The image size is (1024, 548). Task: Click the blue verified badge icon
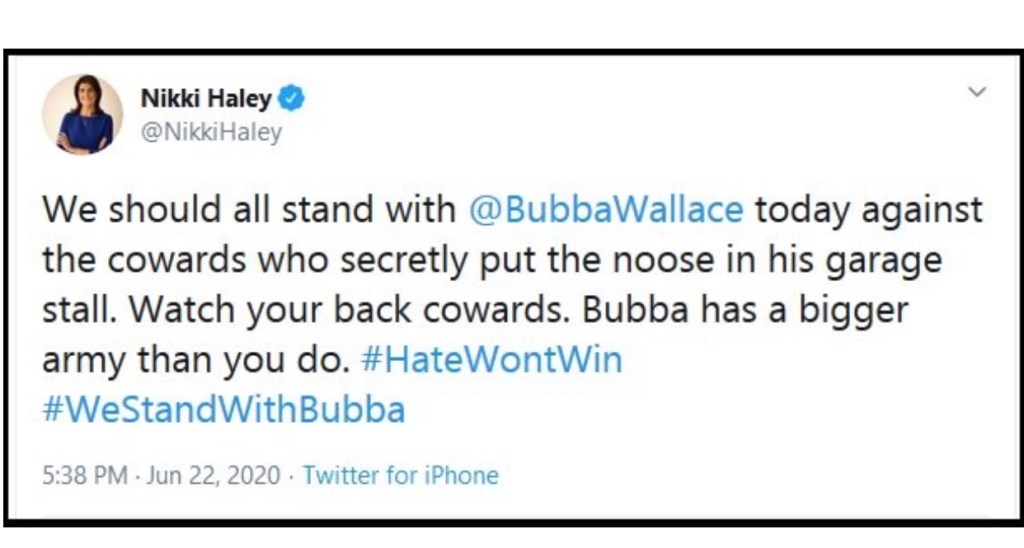292,98
